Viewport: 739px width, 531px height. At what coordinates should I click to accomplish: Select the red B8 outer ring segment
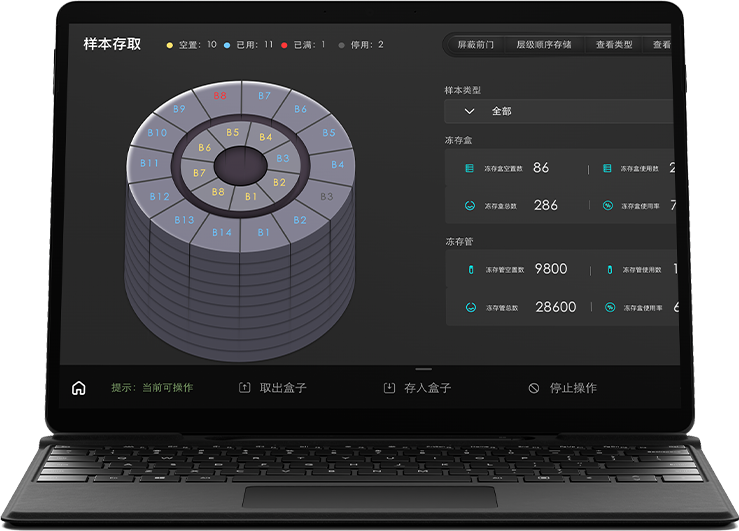point(220,96)
